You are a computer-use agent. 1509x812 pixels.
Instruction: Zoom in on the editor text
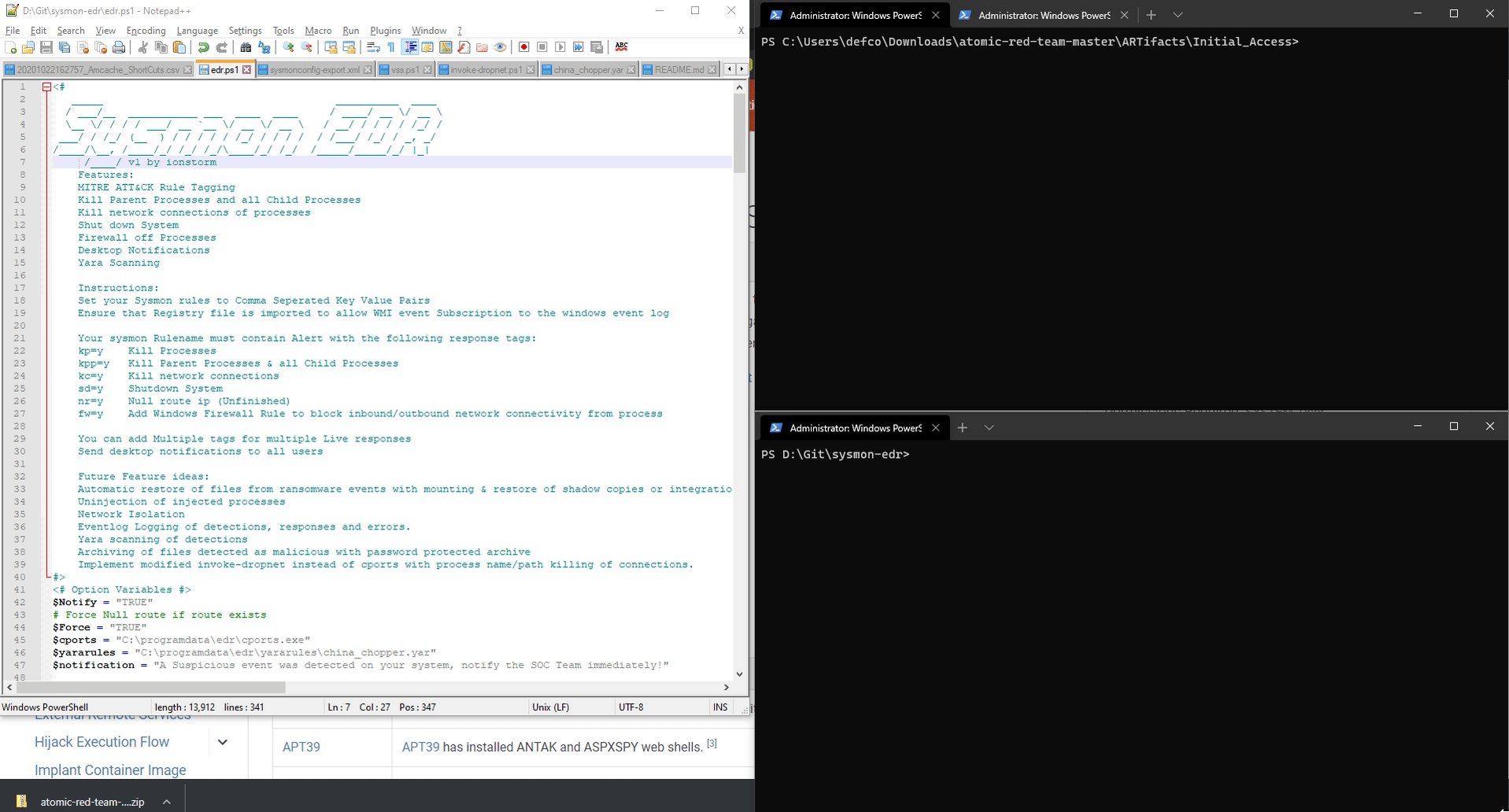pos(288,47)
